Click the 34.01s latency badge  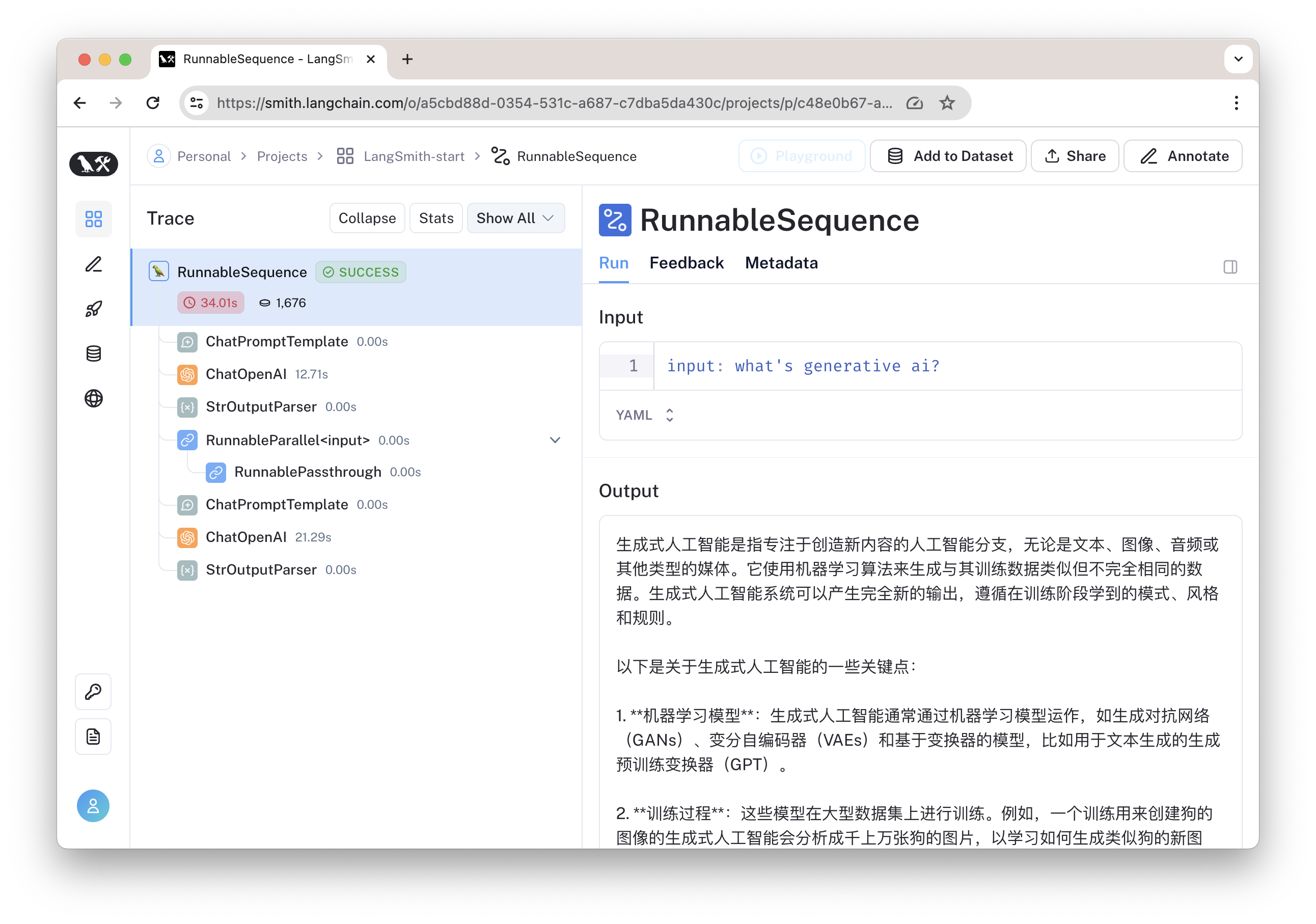(x=210, y=303)
